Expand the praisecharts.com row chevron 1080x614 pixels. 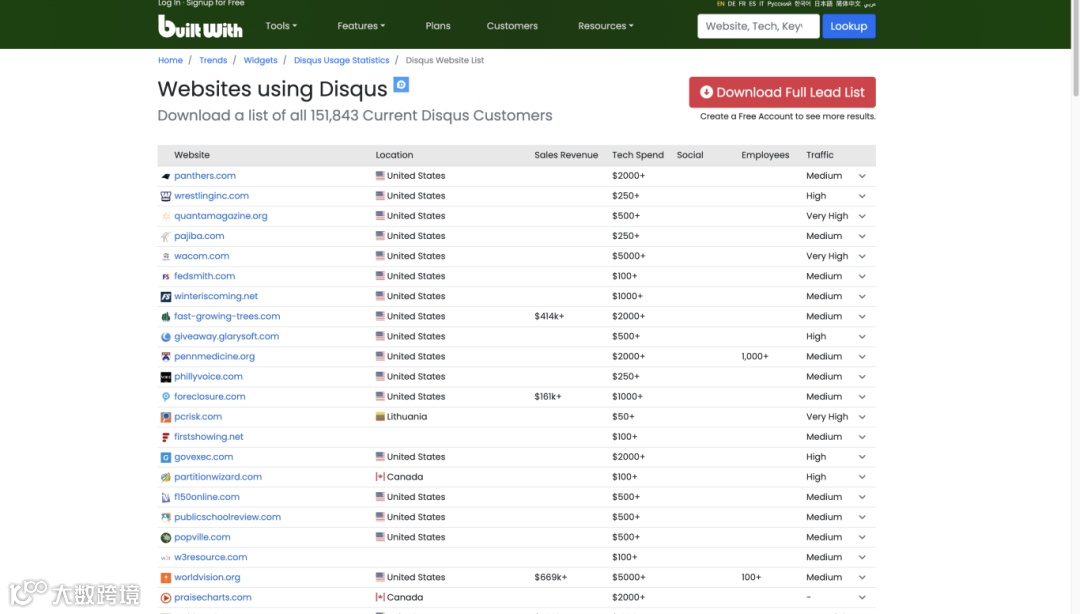(862, 597)
